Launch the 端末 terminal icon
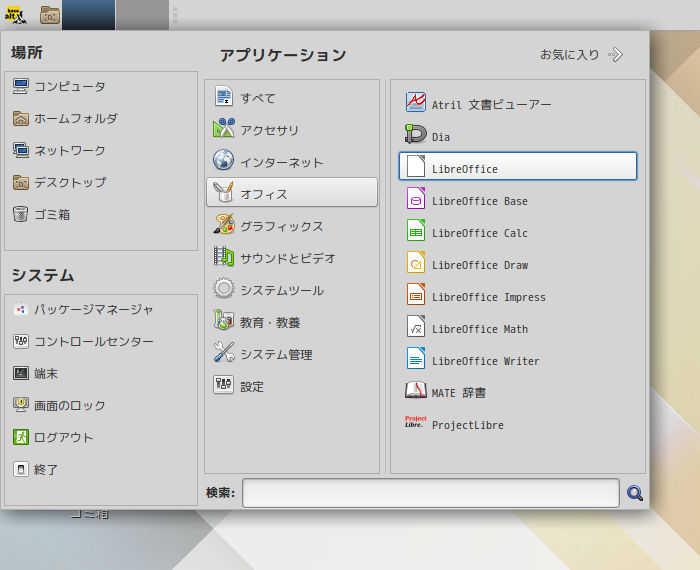 21,373
